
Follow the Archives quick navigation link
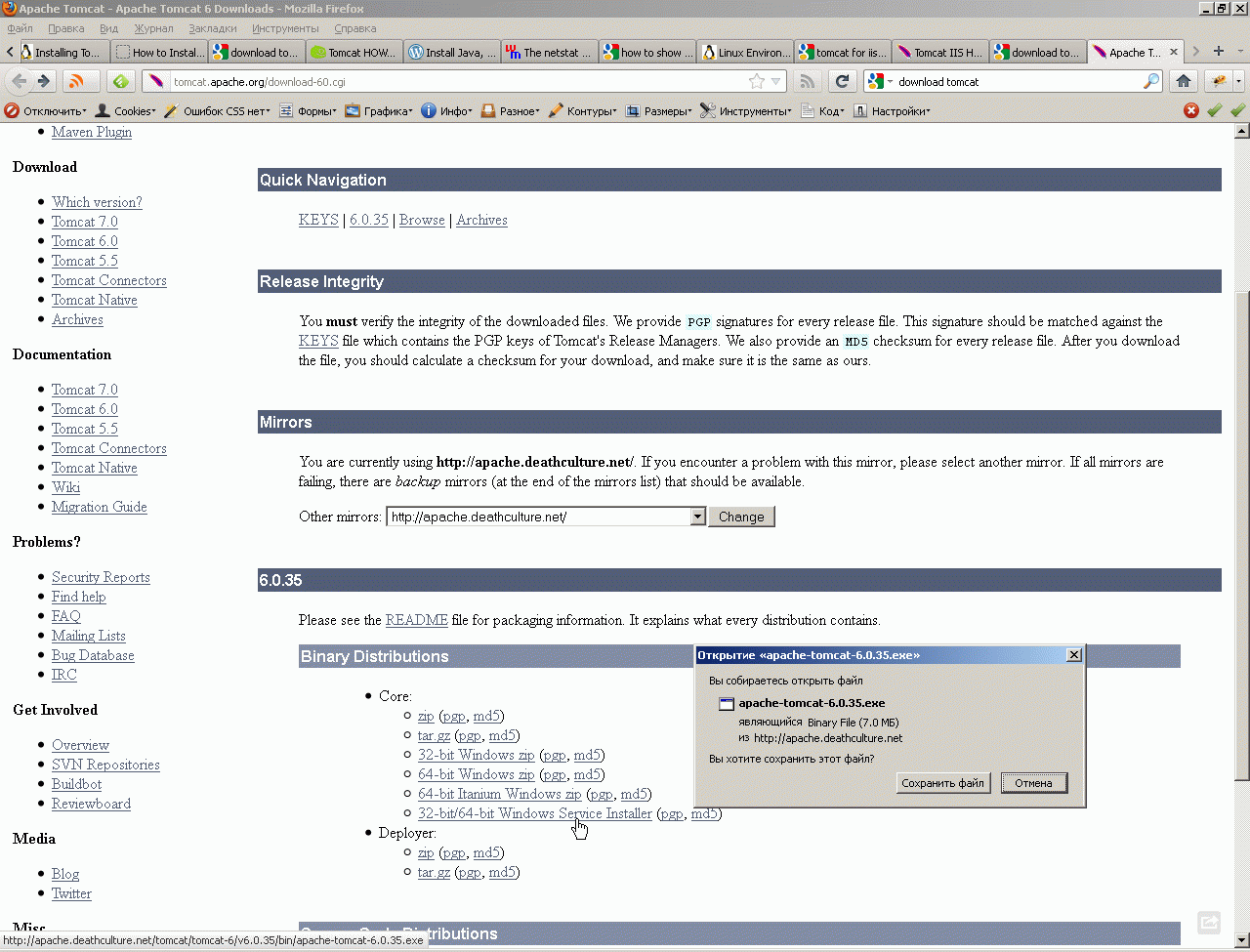482,220
